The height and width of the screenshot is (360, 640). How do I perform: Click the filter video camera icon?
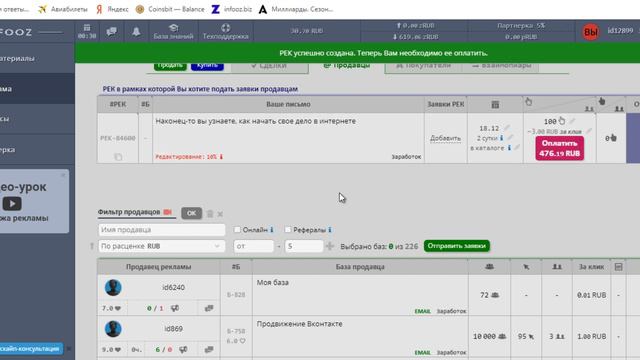(x=167, y=212)
